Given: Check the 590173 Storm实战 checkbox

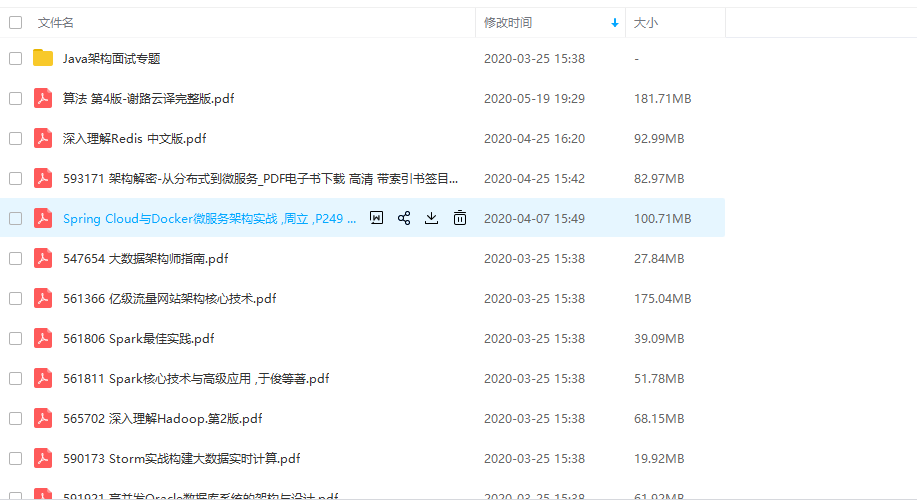Looking at the screenshot, I should [x=16, y=459].
